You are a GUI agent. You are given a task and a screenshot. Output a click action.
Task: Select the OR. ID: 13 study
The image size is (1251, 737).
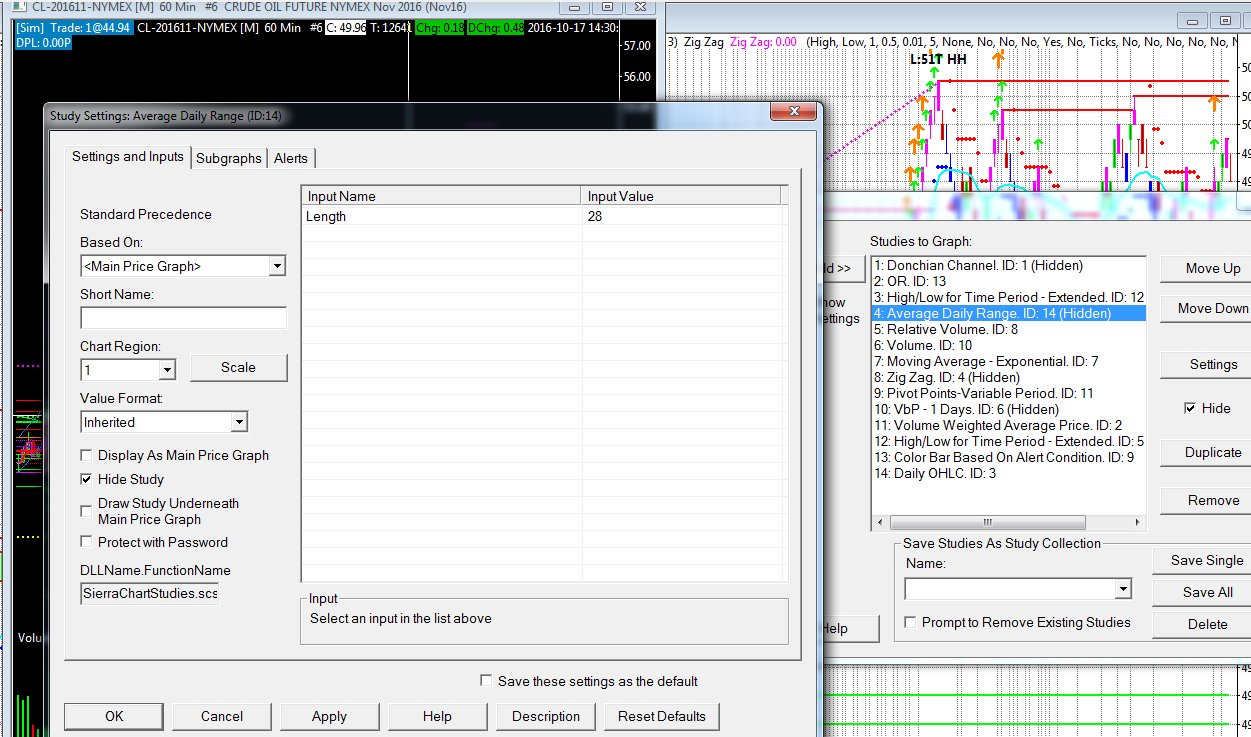coord(1008,281)
